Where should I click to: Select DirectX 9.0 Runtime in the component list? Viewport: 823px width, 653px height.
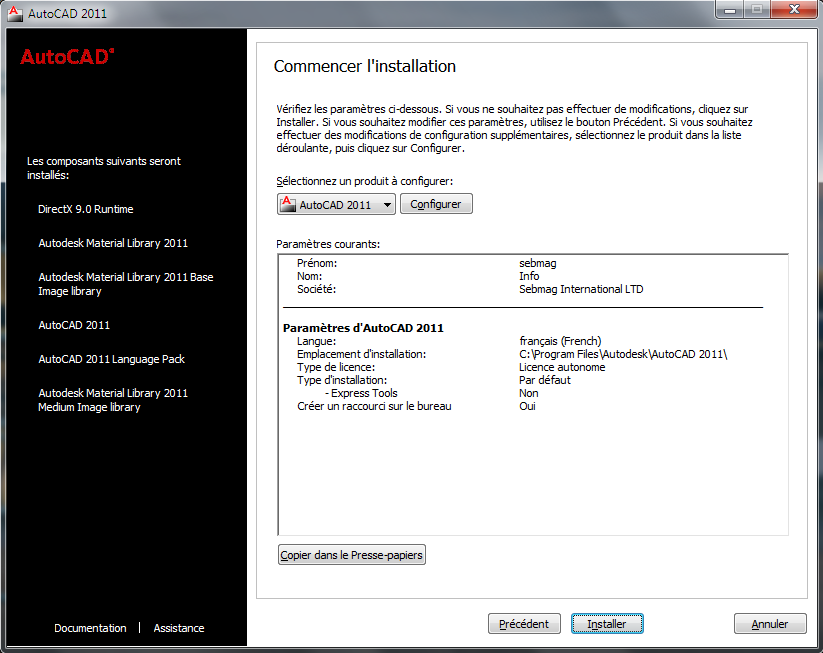coord(86,209)
